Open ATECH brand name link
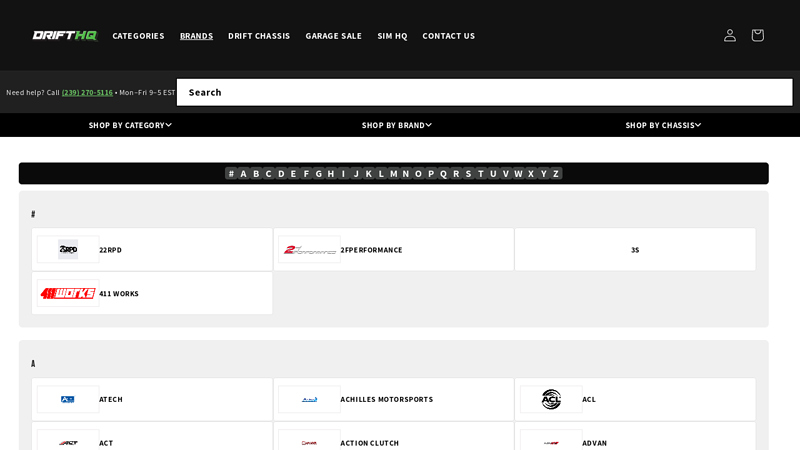 [111, 399]
